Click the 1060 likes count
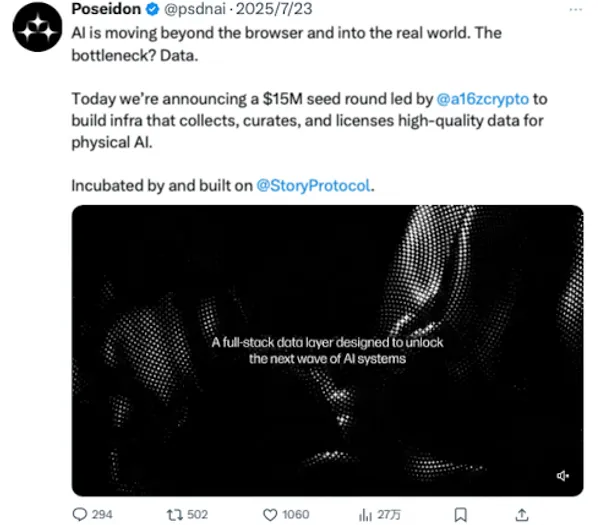Viewport: 600px width, 525px height. click(295, 514)
